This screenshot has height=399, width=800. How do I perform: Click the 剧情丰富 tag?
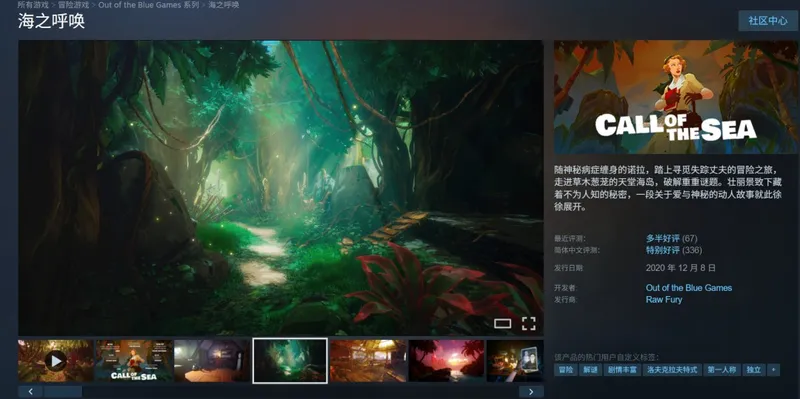tap(622, 370)
